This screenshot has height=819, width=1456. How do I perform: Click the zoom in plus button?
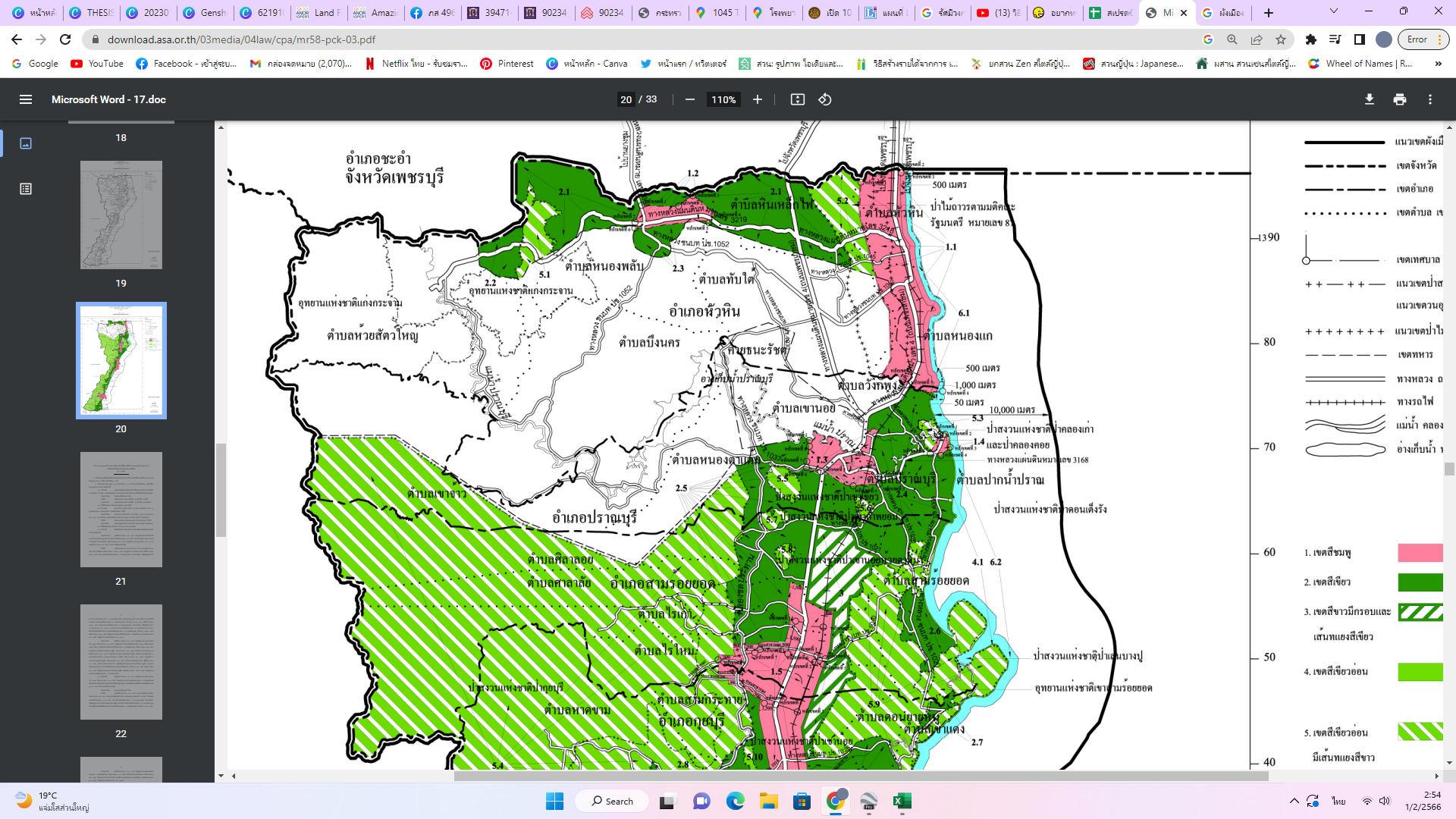click(757, 99)
